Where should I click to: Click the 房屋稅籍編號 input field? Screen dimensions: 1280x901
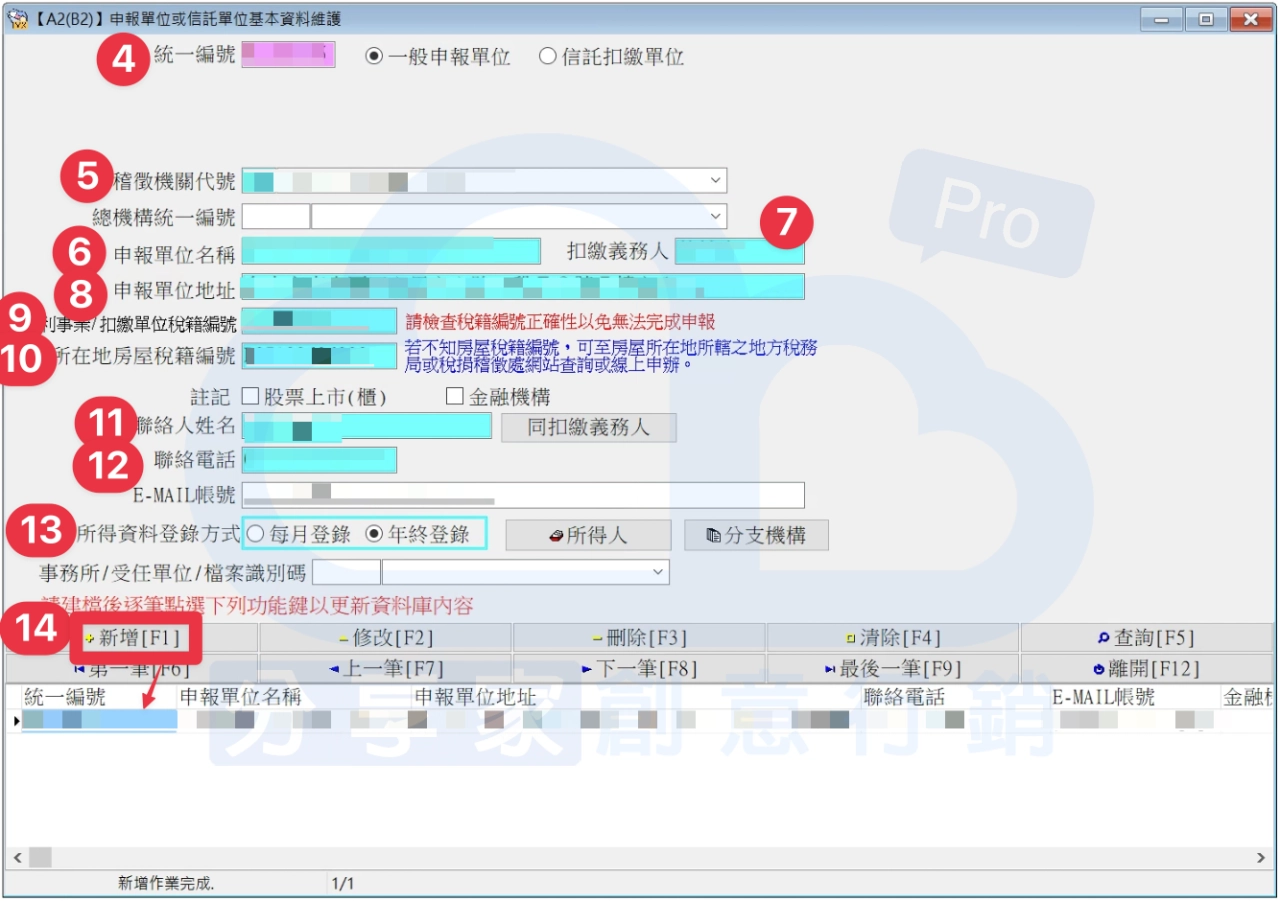click(319, 356)
